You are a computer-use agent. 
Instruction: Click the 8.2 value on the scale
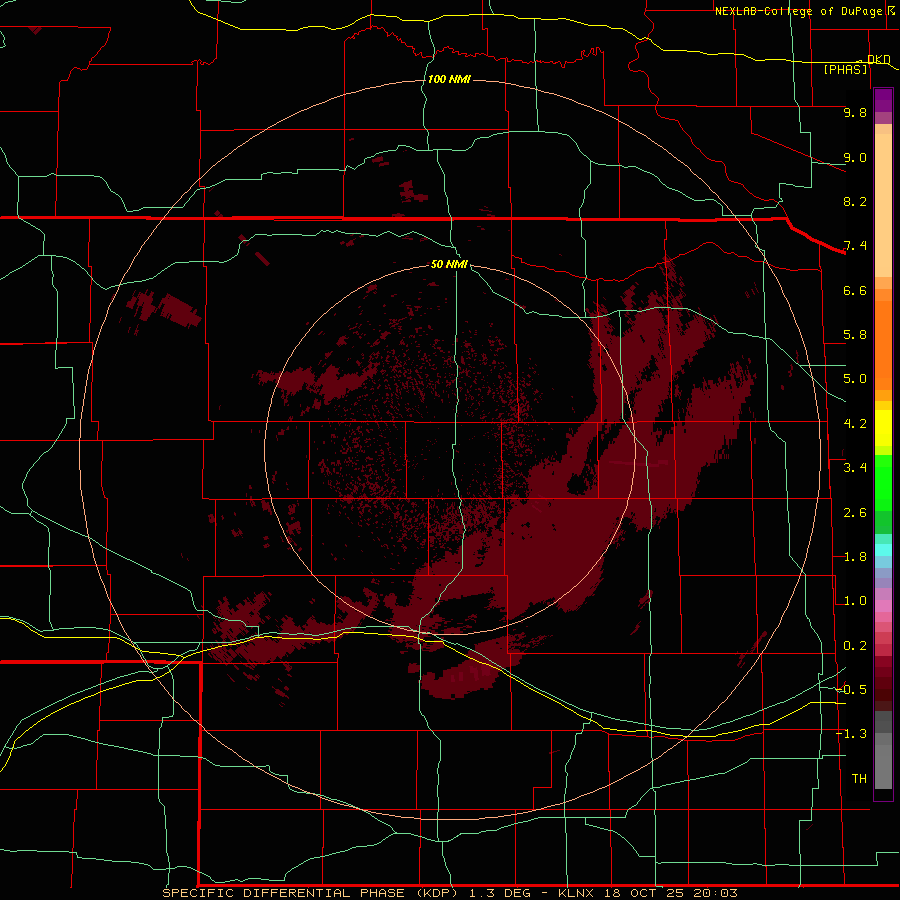(855, 201)
